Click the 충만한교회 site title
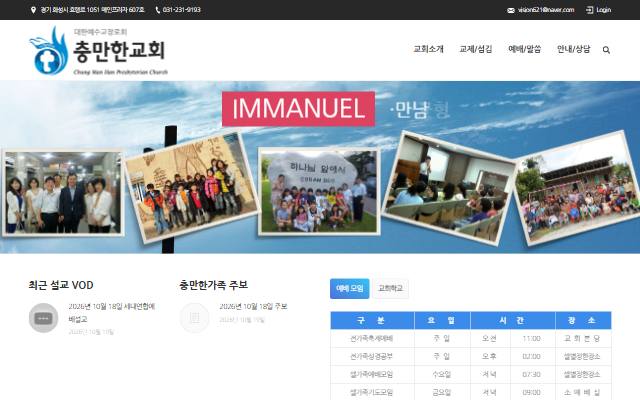Screen dimensions: 640x400 (x=119, y=51)
